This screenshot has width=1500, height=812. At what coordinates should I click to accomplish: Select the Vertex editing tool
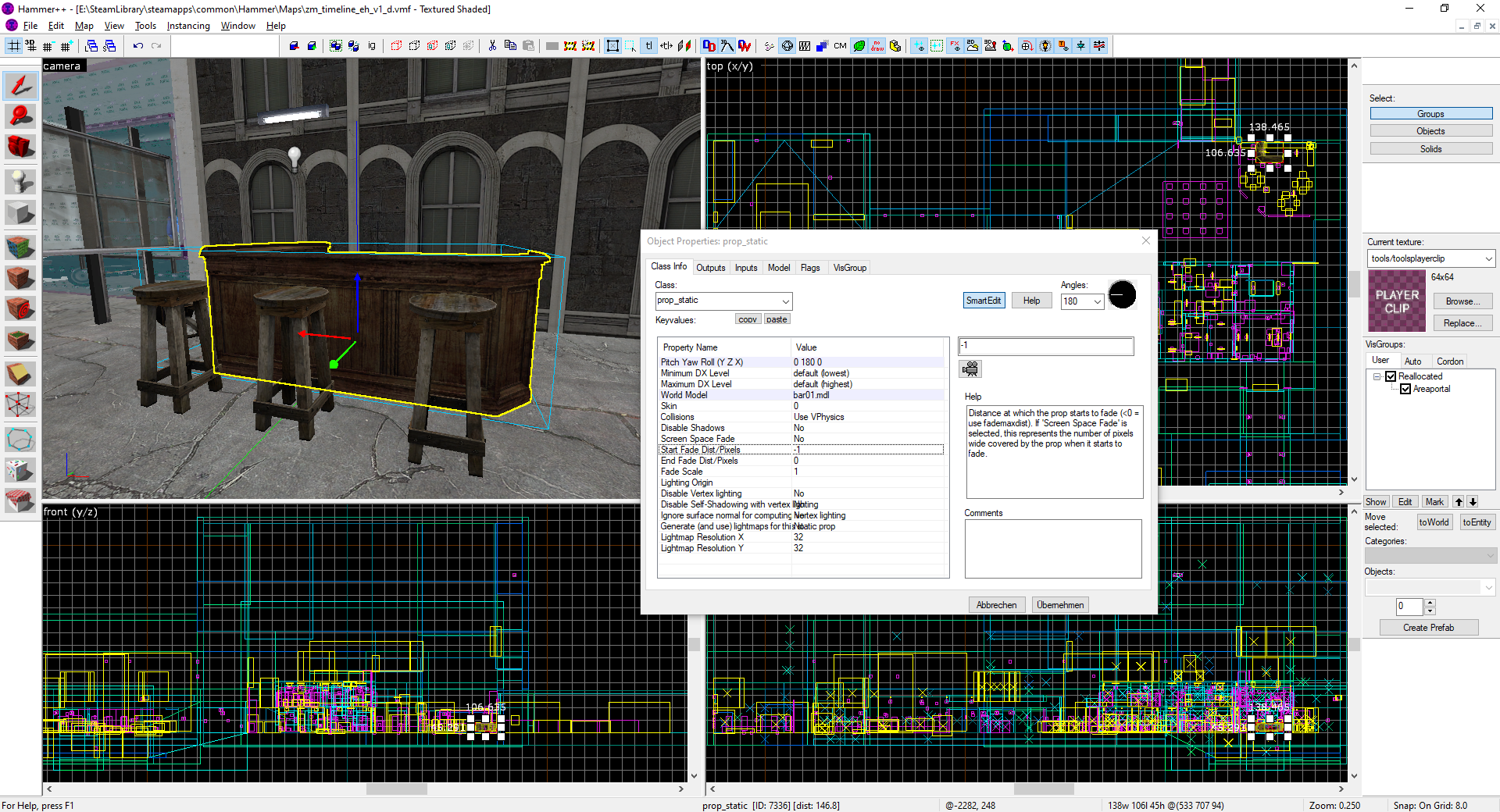20,404
